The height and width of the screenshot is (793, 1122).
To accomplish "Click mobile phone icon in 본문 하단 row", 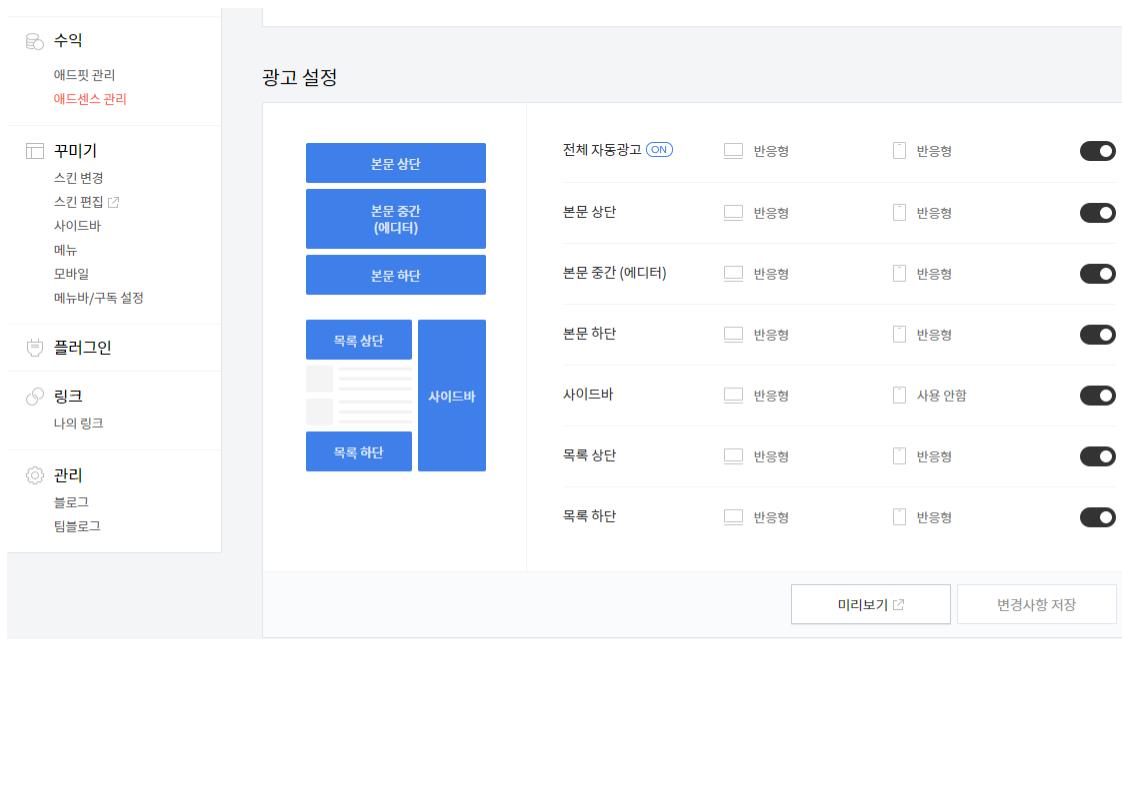I will tap(899, 334).
